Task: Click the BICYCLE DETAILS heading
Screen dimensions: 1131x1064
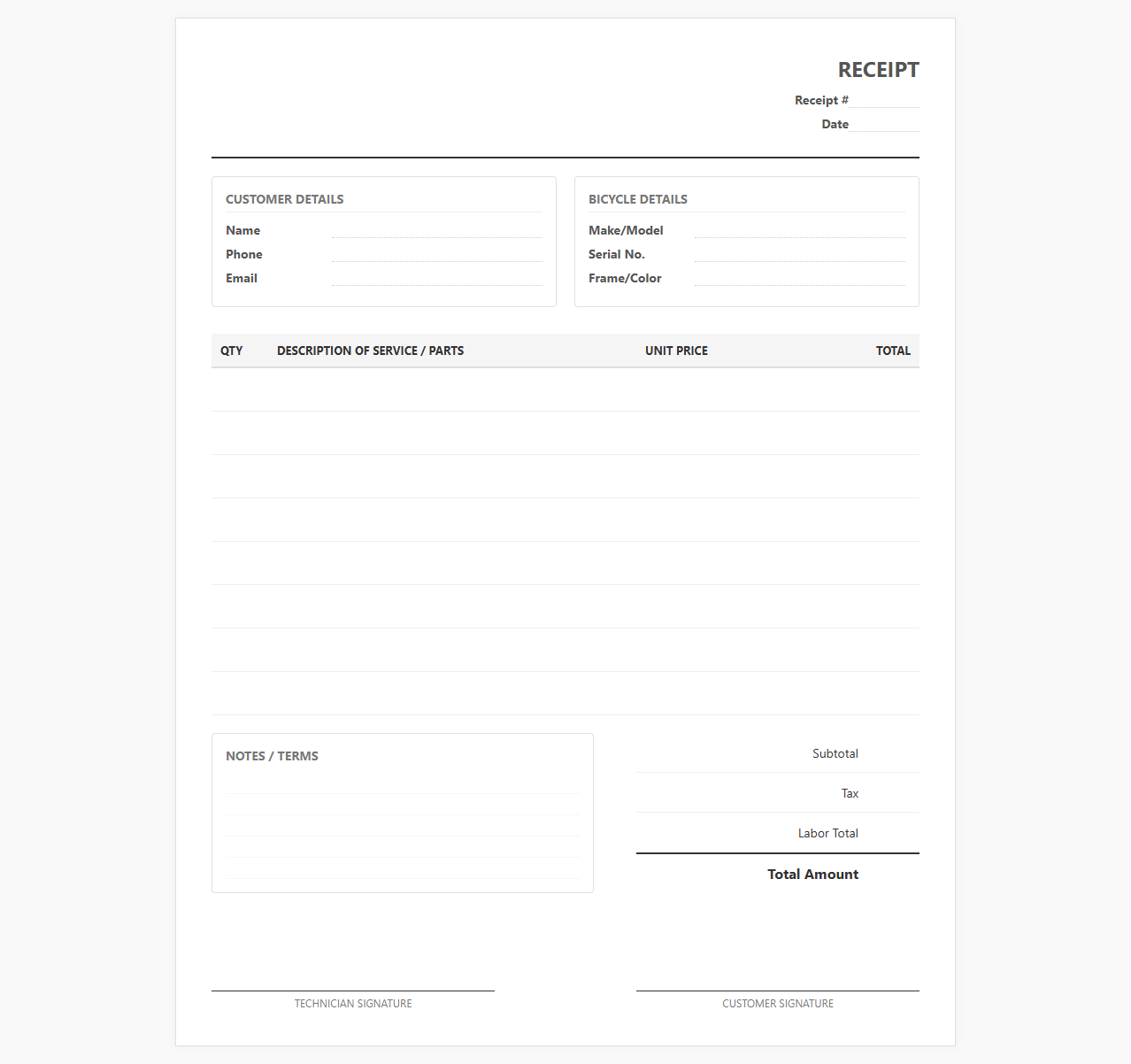Action: coord(638,199)
